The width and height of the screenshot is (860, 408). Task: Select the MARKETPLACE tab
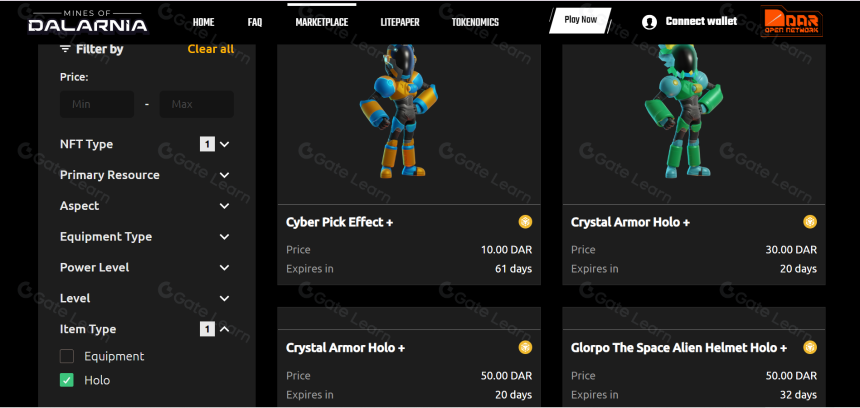(x=321, y=22)
